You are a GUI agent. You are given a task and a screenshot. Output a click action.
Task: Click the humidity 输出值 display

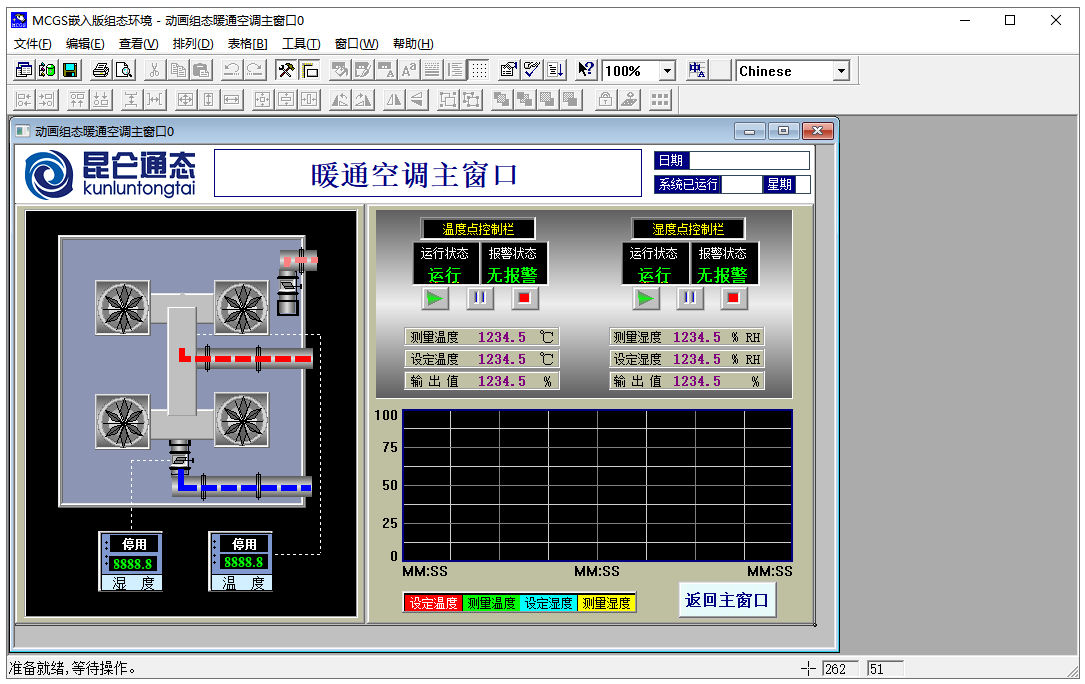pos(698,381)
